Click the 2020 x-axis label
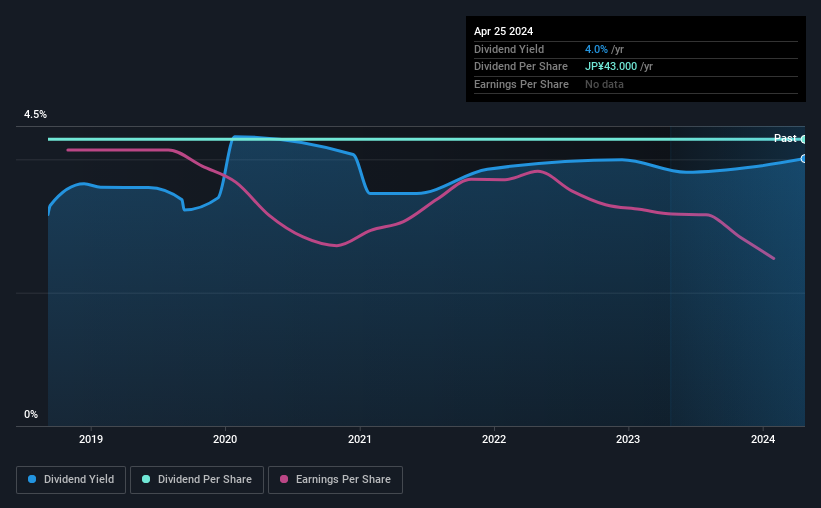Viewport: 821px width, 508px height. pyautogui.click(x=225, y=439)
